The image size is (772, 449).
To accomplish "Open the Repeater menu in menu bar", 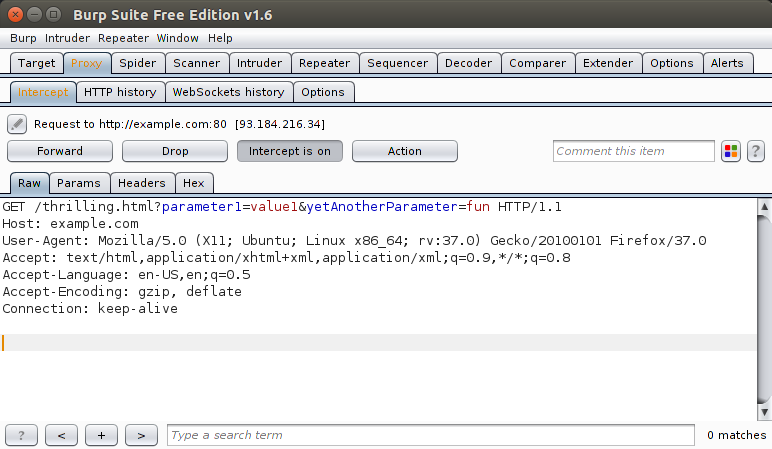I will pyautogui.click(x=123, y=38).
